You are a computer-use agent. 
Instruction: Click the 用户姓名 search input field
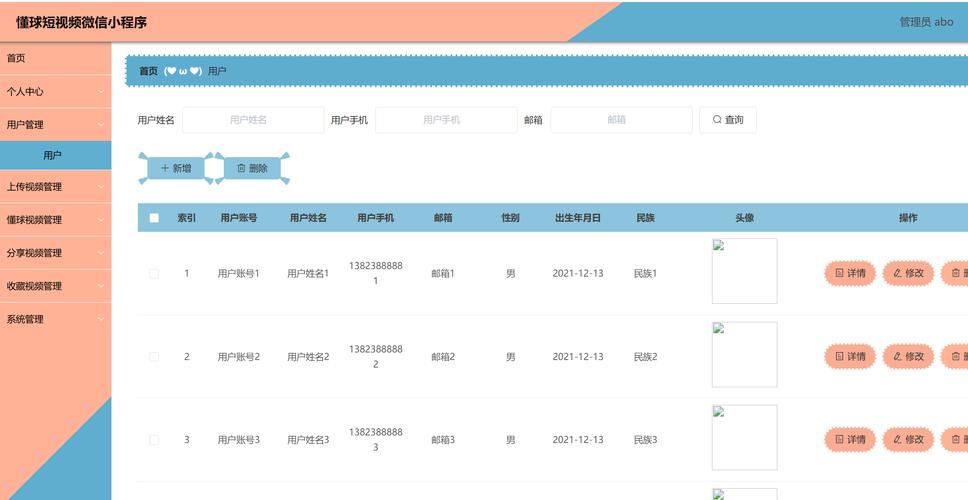coord(253,120)
